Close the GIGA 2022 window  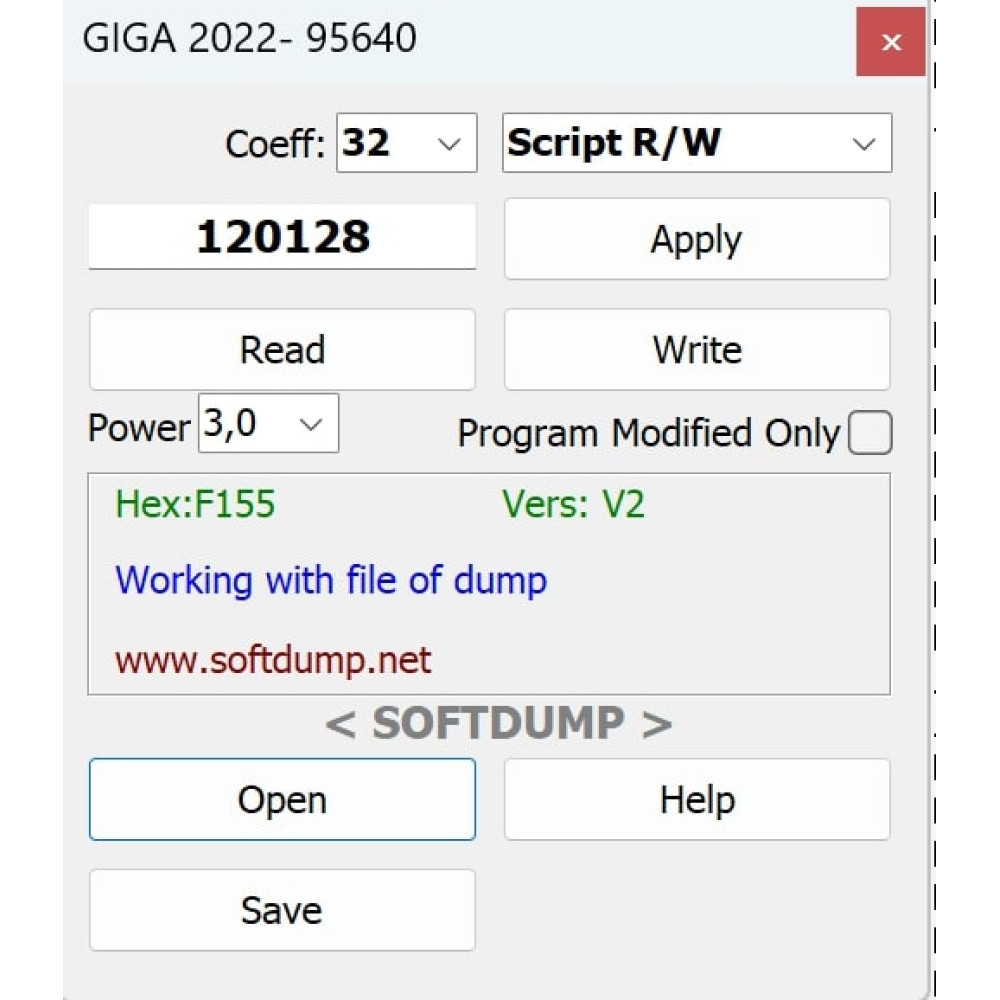tap(890, 42)
